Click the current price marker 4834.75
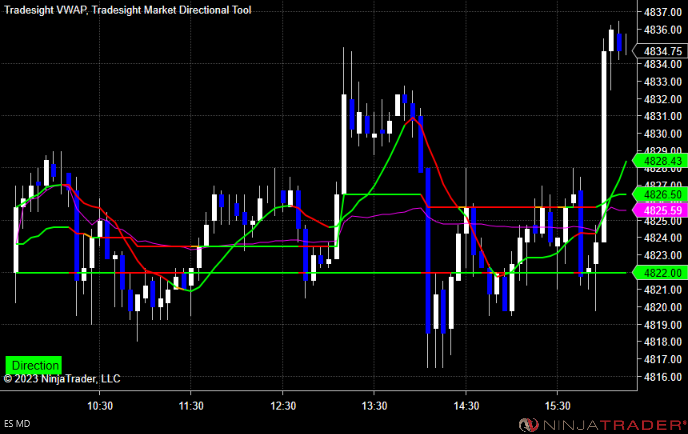688x434 pixels. click(x=660, y=51)
